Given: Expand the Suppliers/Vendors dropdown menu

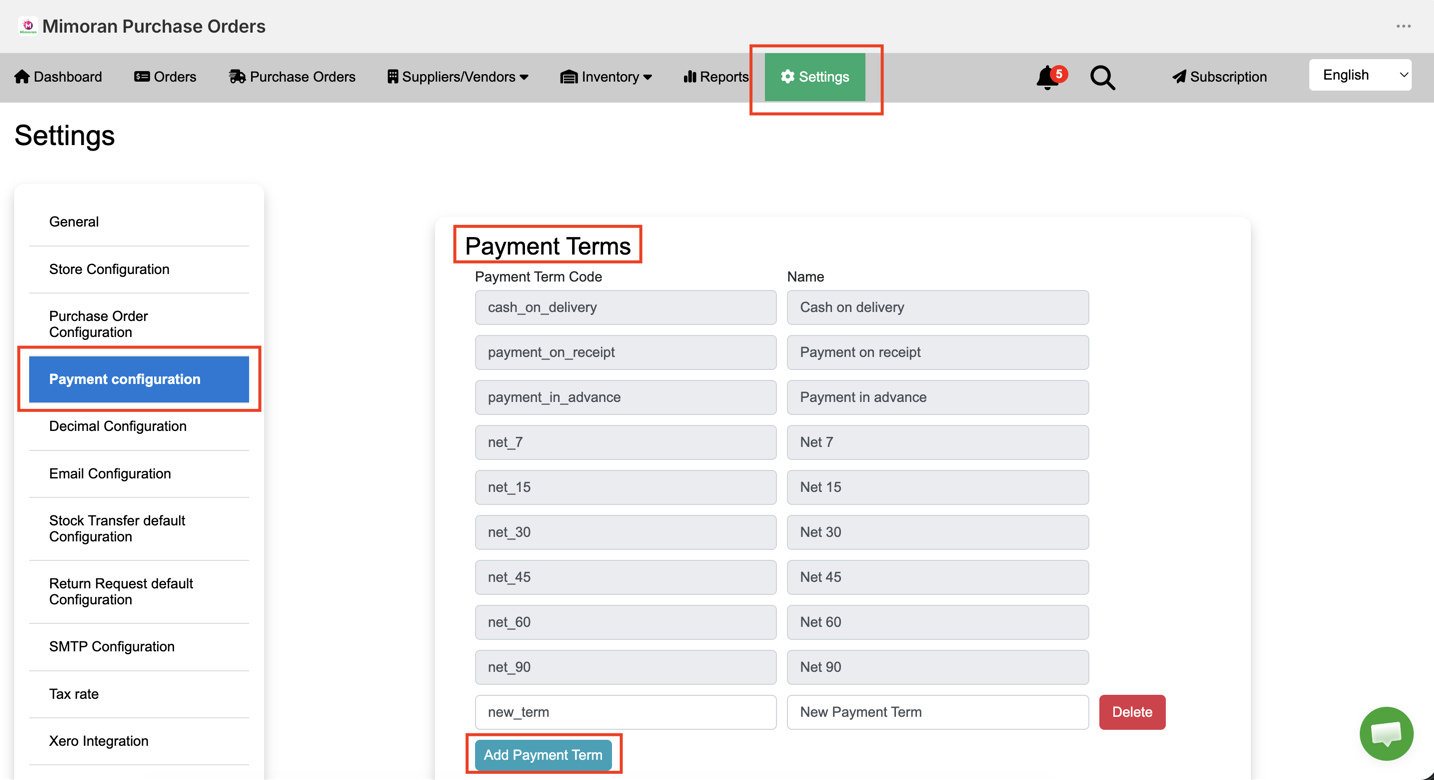Looking at the screenshot, I should coord(458,77).
